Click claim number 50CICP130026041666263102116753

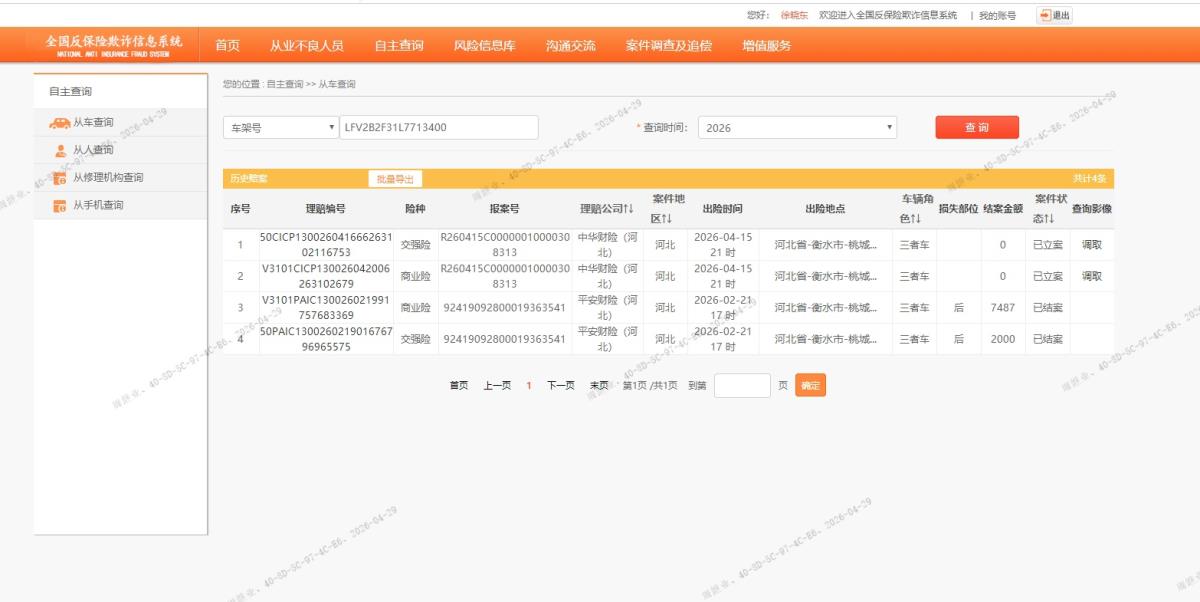tap(326, 245)
